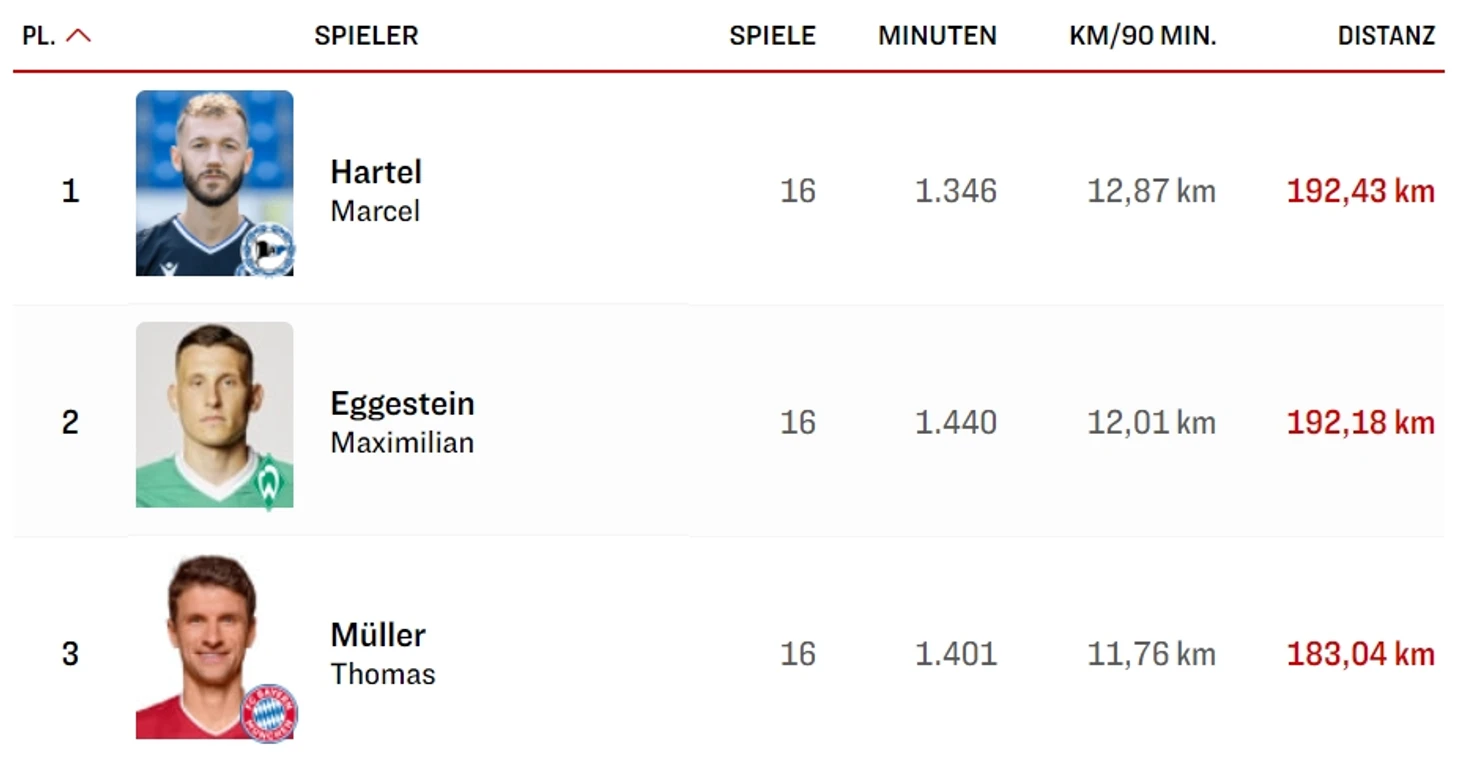The image size is (1460, 759).
Task: Sort by KM/90 MIN. column header
Action: point(1142,36)
